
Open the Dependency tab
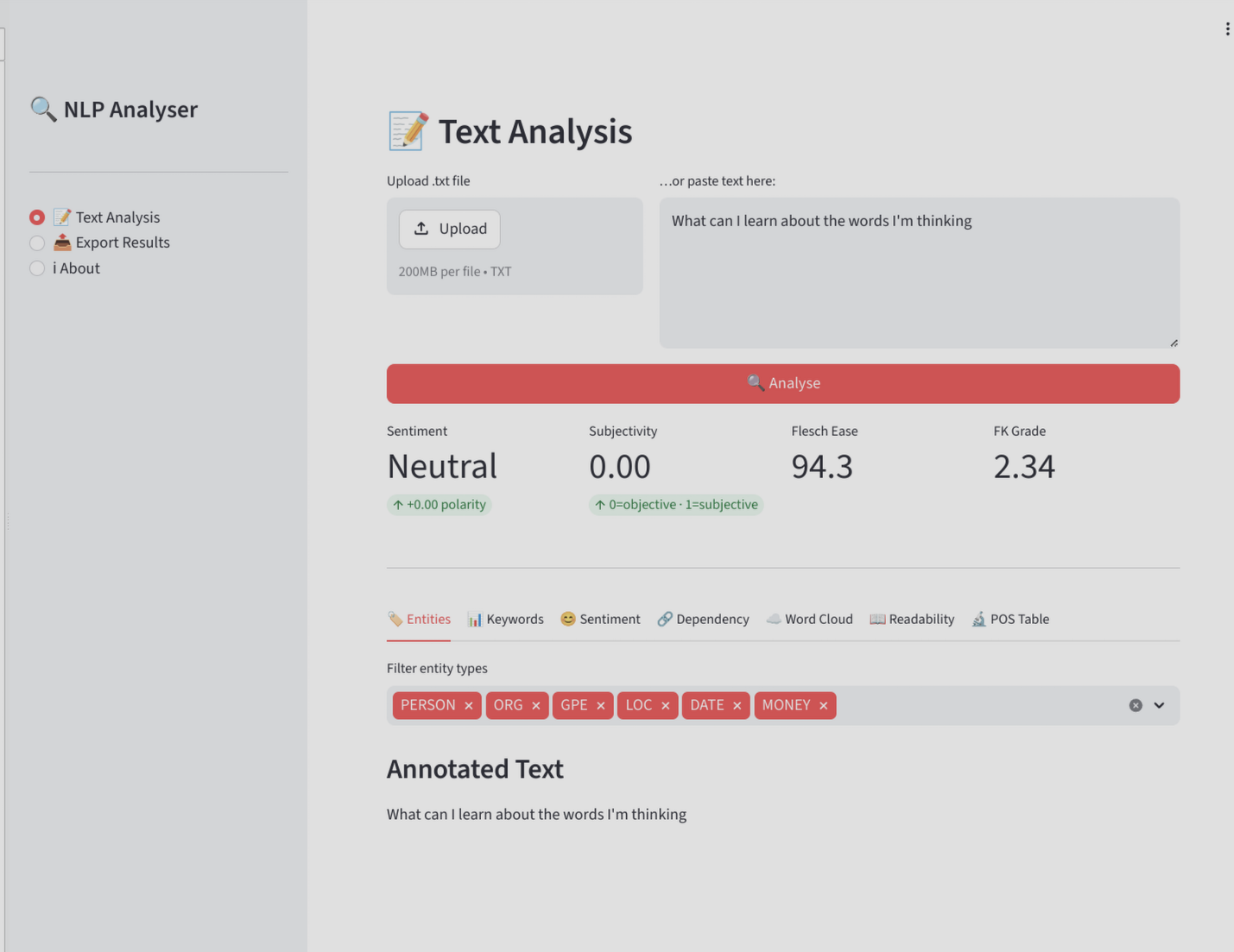tap(703, 619)
